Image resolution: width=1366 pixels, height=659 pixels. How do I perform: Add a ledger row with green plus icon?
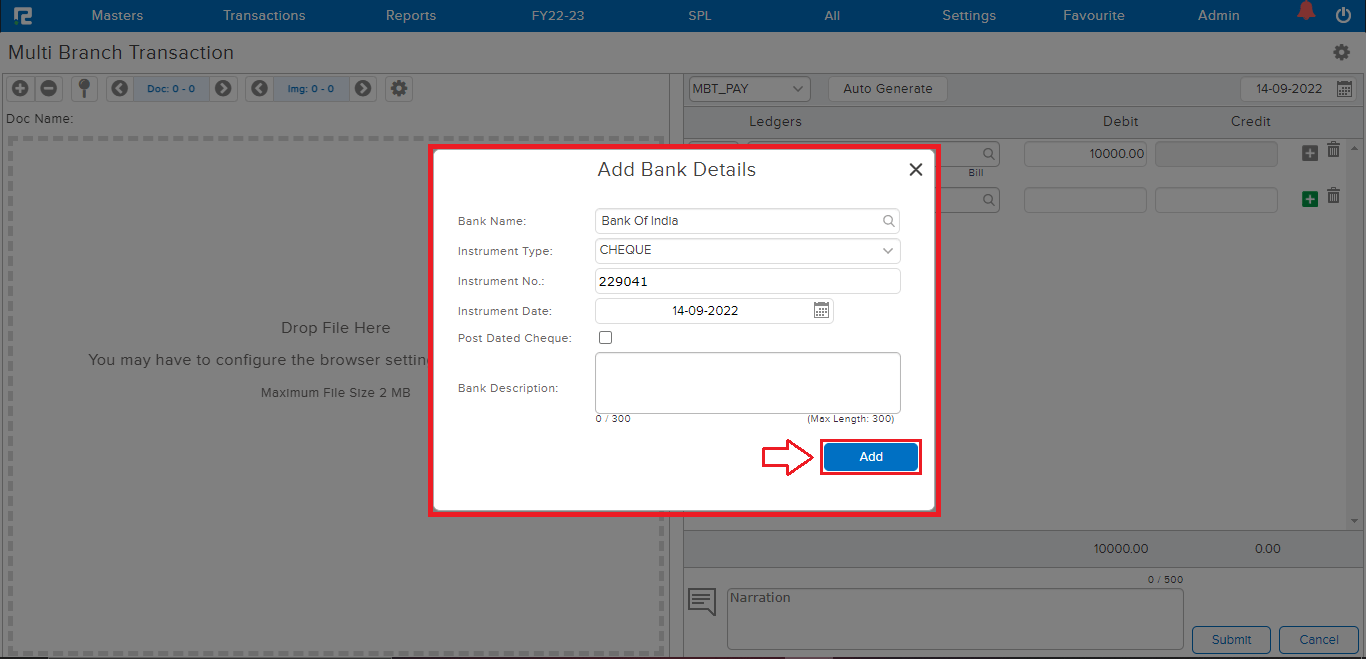click(1310, 199)
